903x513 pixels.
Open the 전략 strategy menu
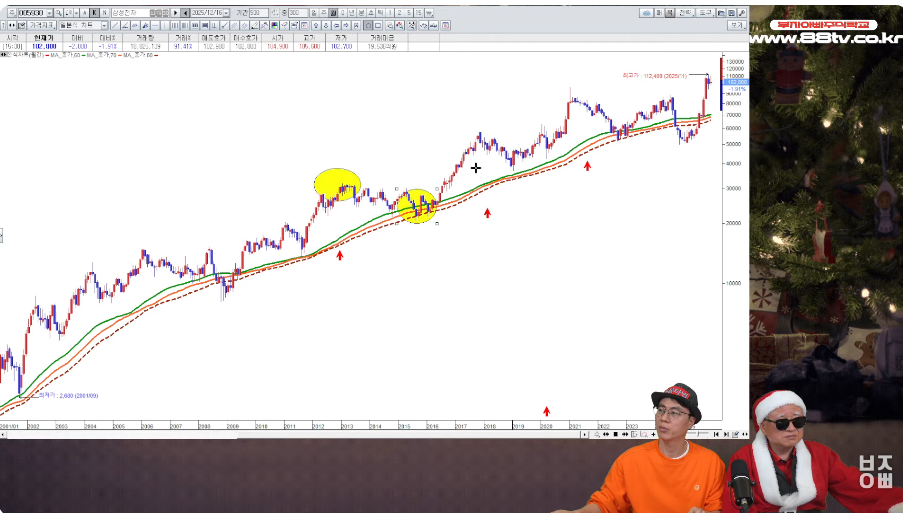pos(685,13)
